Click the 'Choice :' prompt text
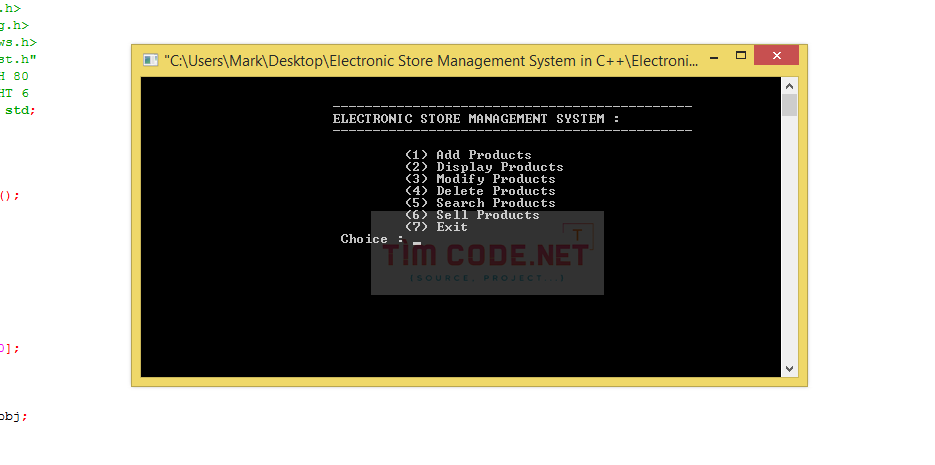The height and width of the screenshot is (465, 935). click(372, 238)
